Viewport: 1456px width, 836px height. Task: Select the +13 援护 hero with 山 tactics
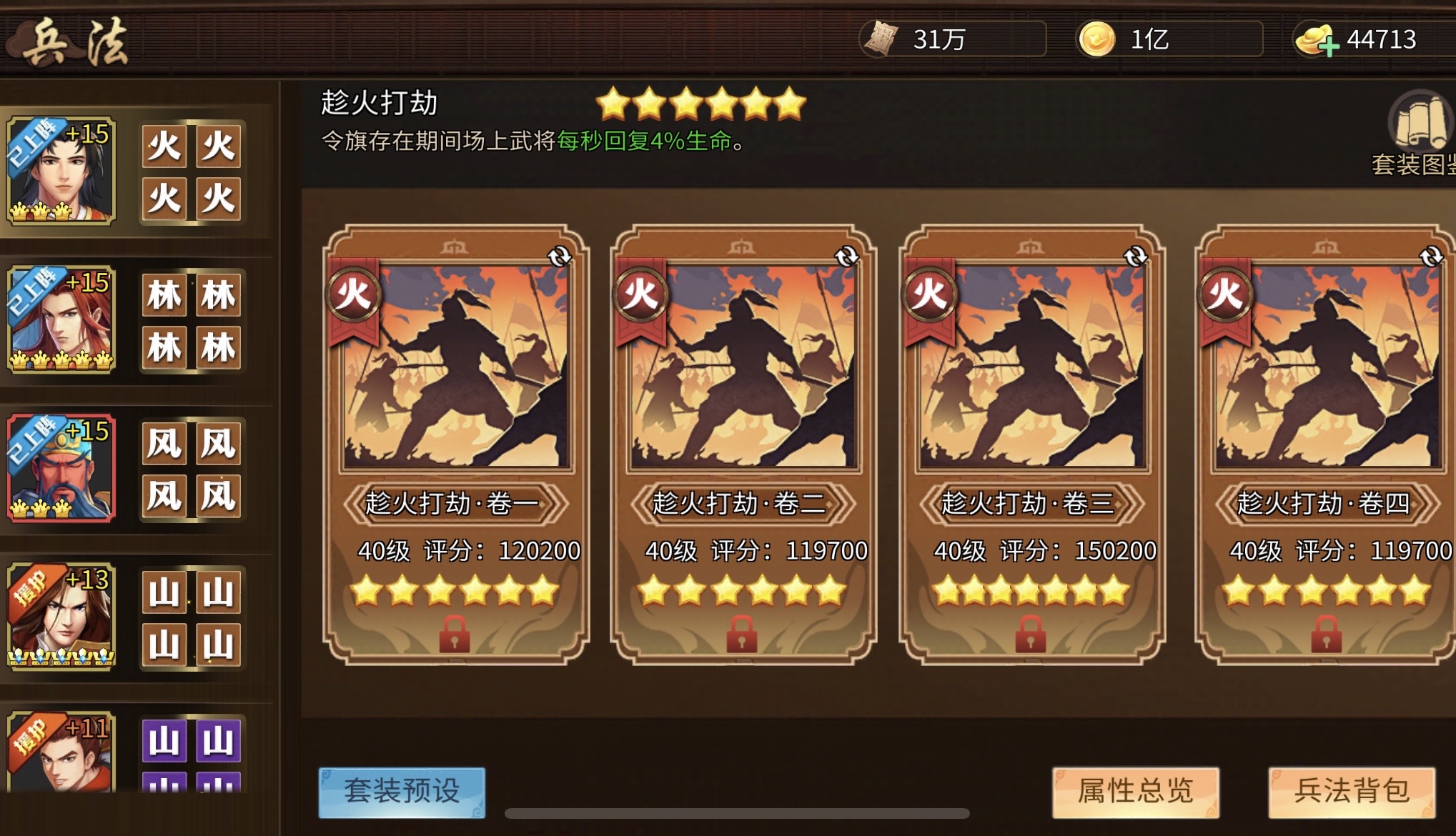61,617
